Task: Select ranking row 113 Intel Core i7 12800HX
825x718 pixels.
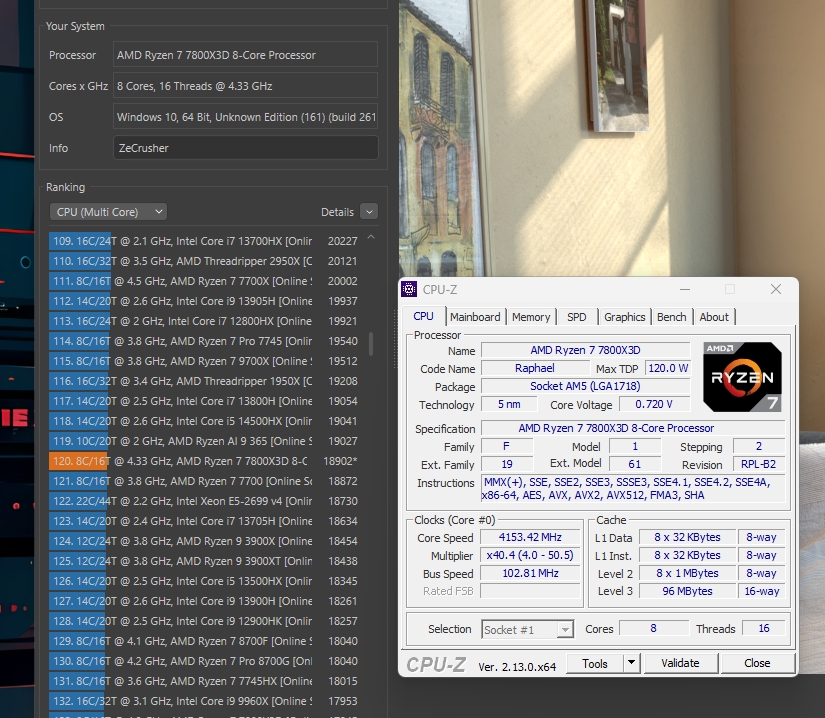Action: [x=204, y=321]
